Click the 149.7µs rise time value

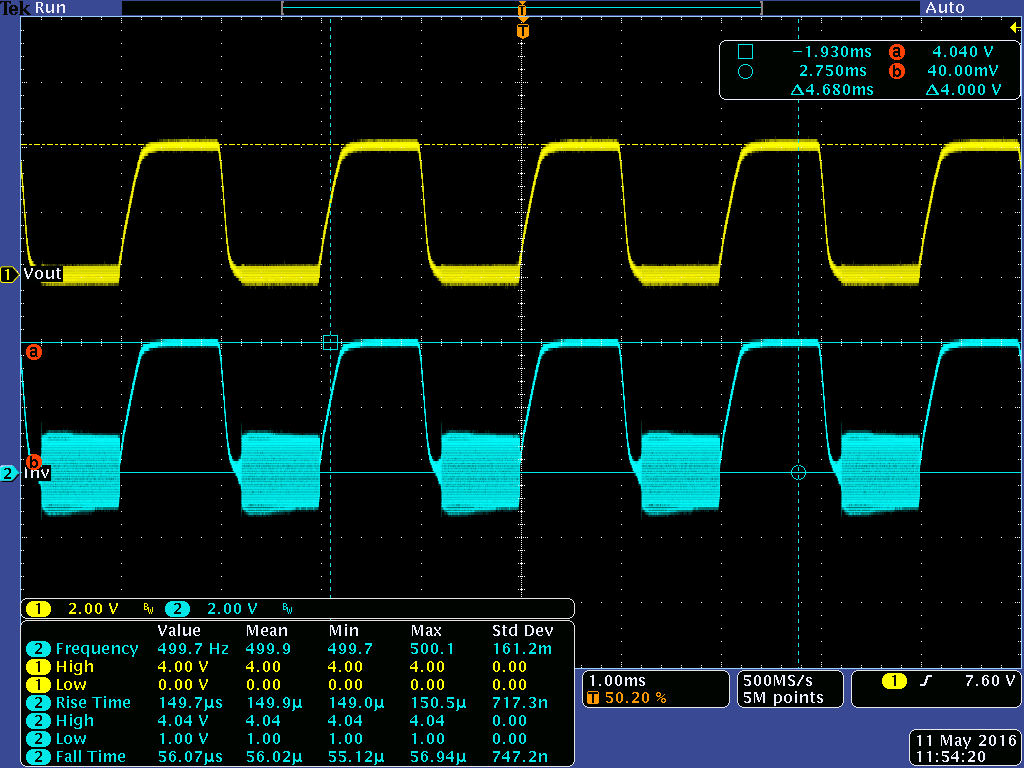point(190,703)
